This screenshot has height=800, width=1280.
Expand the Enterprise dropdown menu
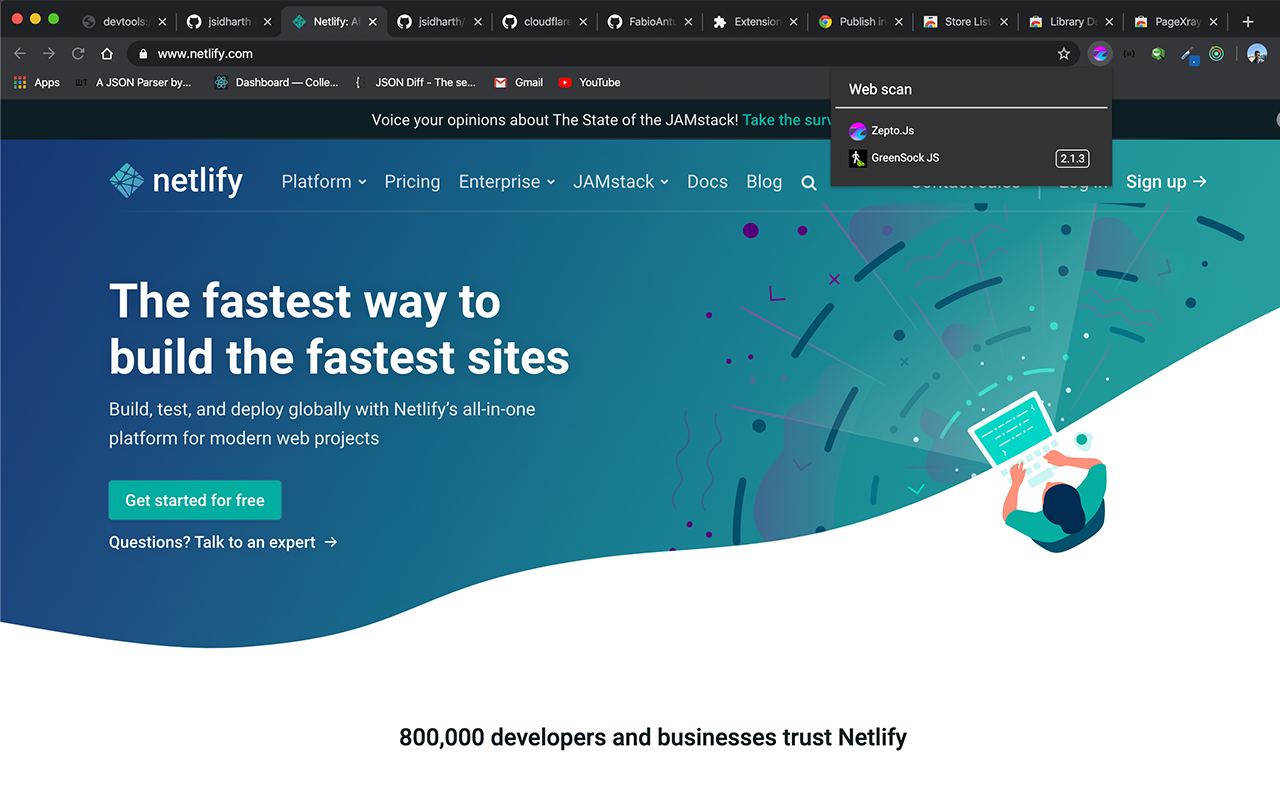pyautogui.click(x=507, y=182)
